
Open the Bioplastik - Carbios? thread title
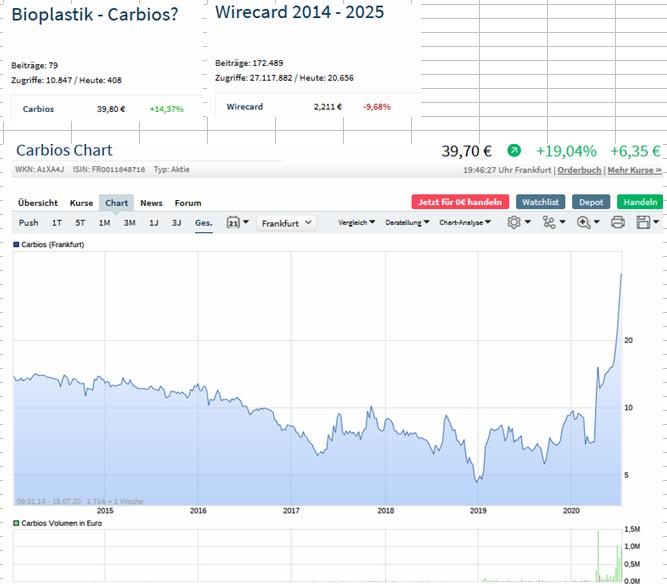(94, 14)
